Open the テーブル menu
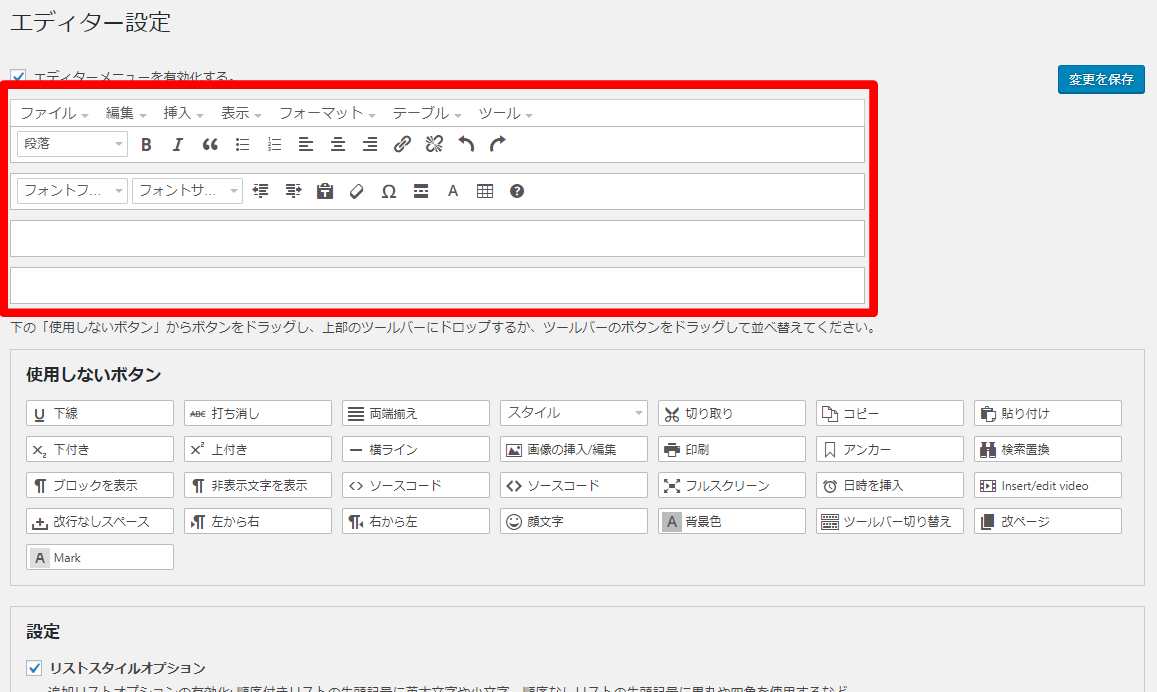Viewport: 1157px width, 692px height. 426,113
